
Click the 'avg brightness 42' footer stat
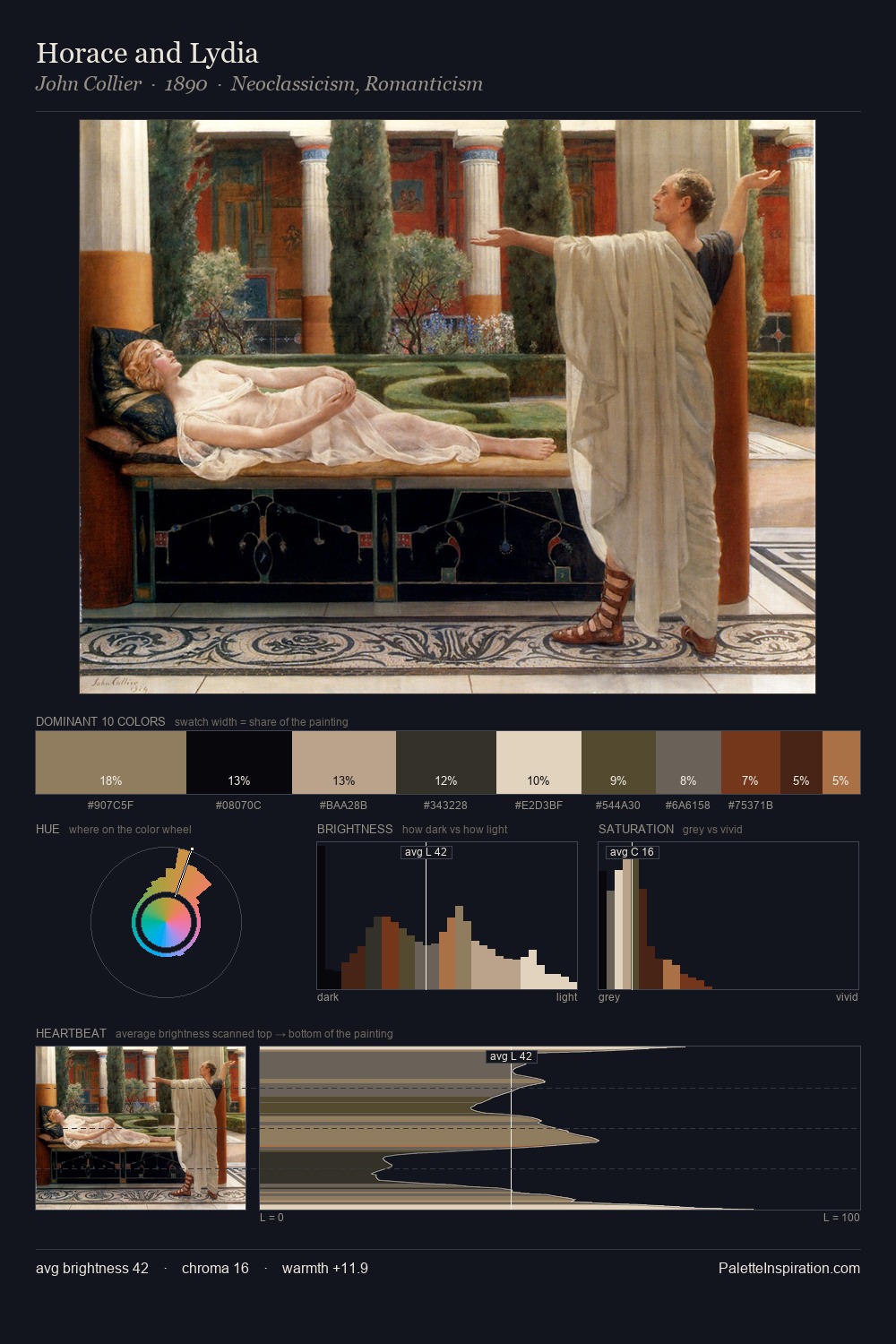point(92,1268)
